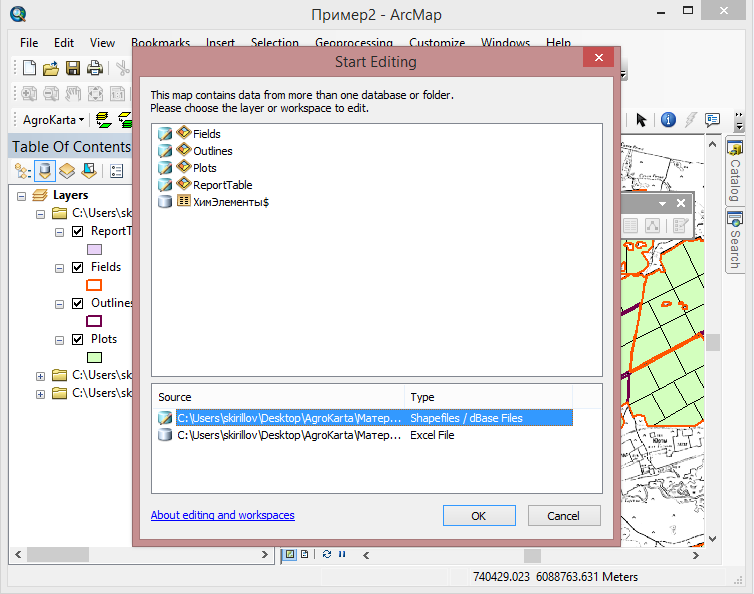Image resolution: width=754 pixels, height=594 pixels.
Task: List By Selection in Table Of Contents
Action: pyautogui.click(x=89, y=171)
